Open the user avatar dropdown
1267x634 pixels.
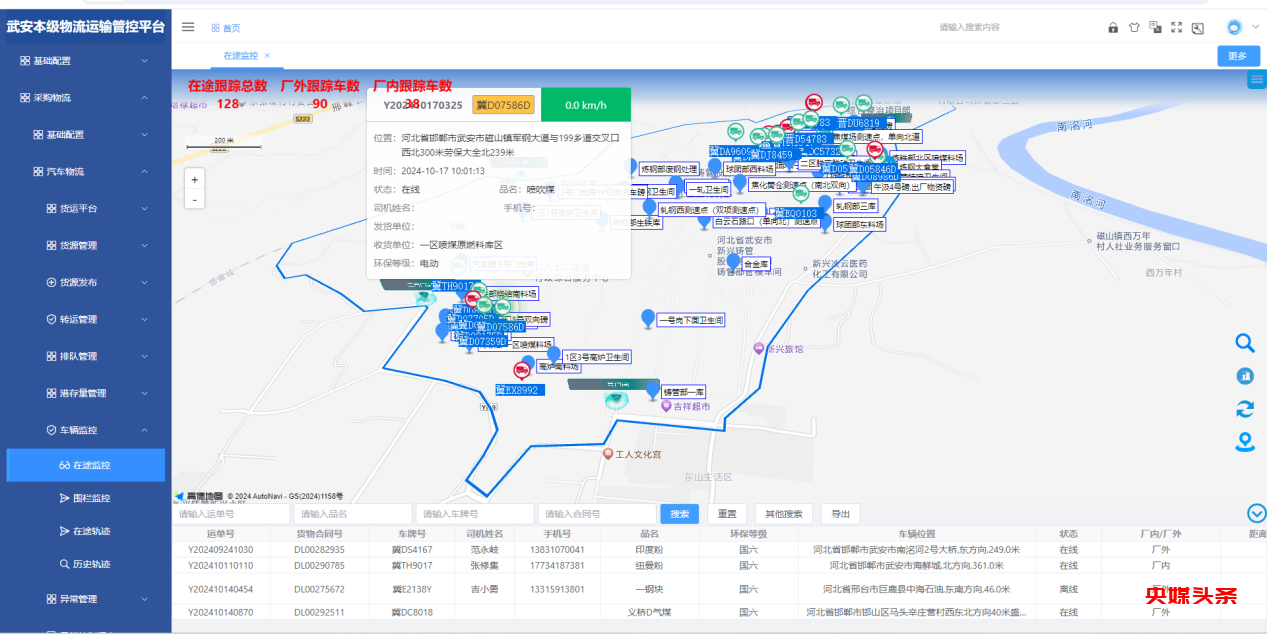1239,27
